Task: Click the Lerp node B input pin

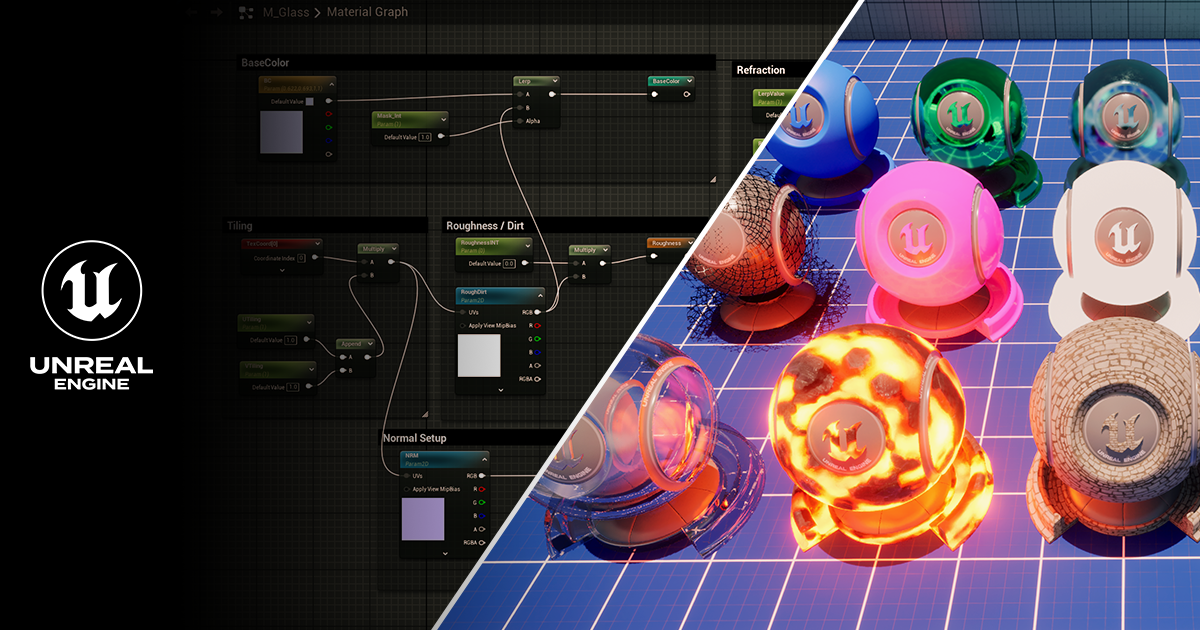Action: click(520, 108)
